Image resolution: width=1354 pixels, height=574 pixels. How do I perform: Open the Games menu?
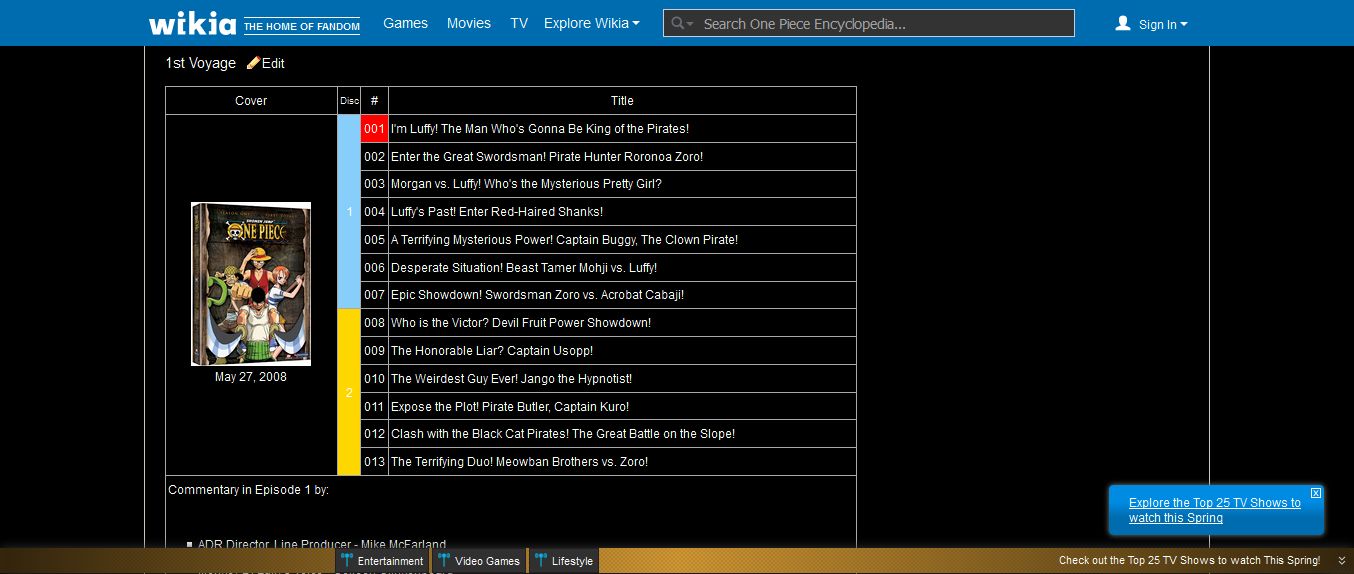click(405, 23)
